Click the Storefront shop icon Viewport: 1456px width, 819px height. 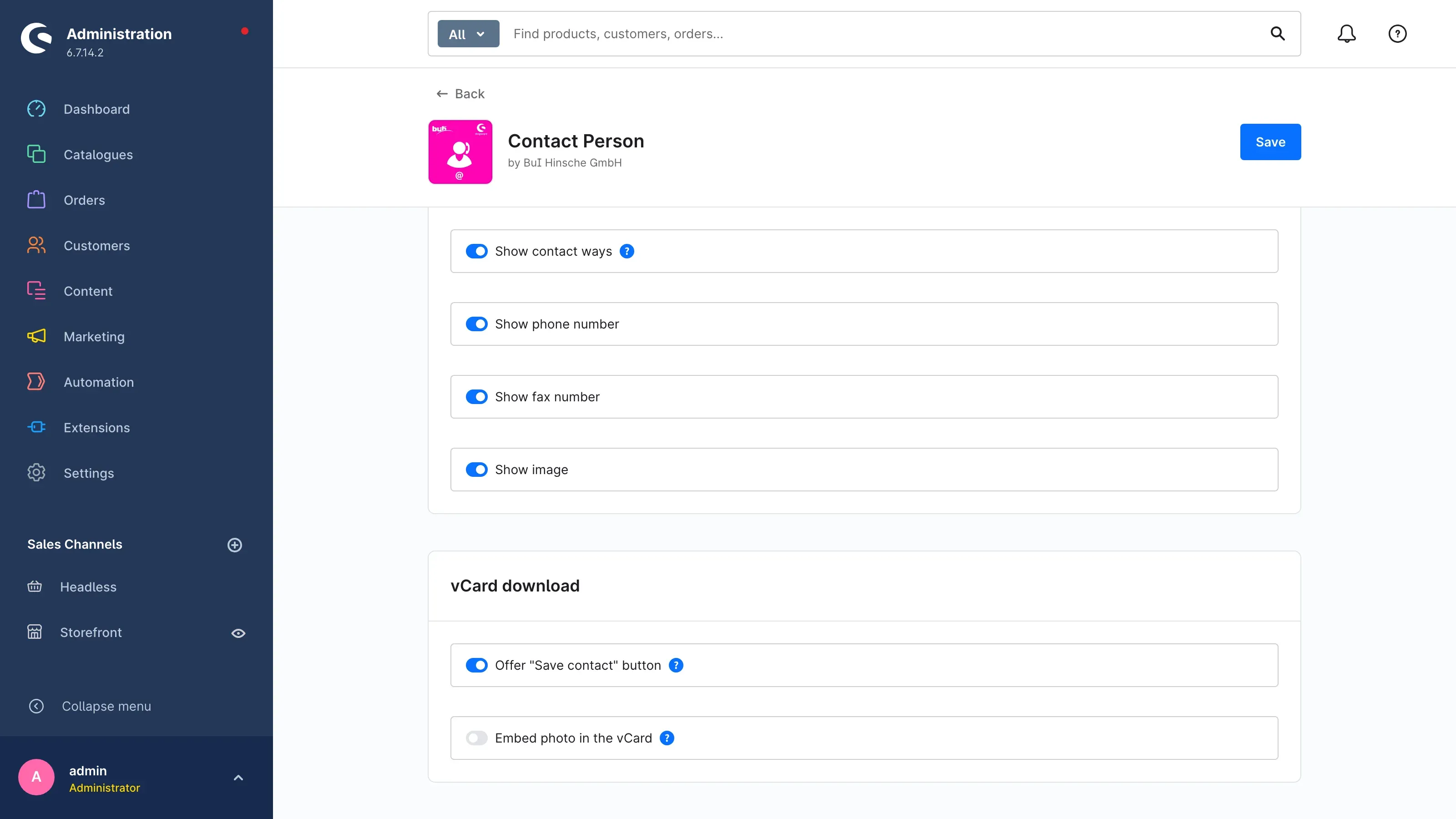point(35,632)
